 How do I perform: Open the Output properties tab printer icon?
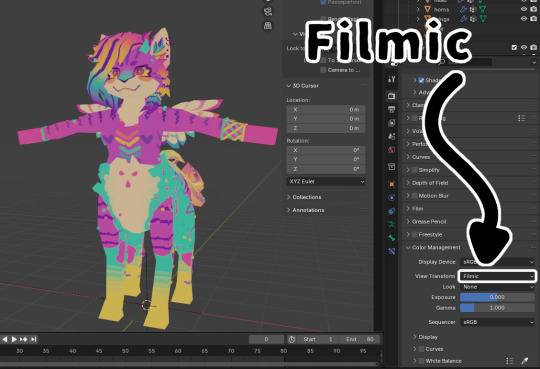(392, 110)
